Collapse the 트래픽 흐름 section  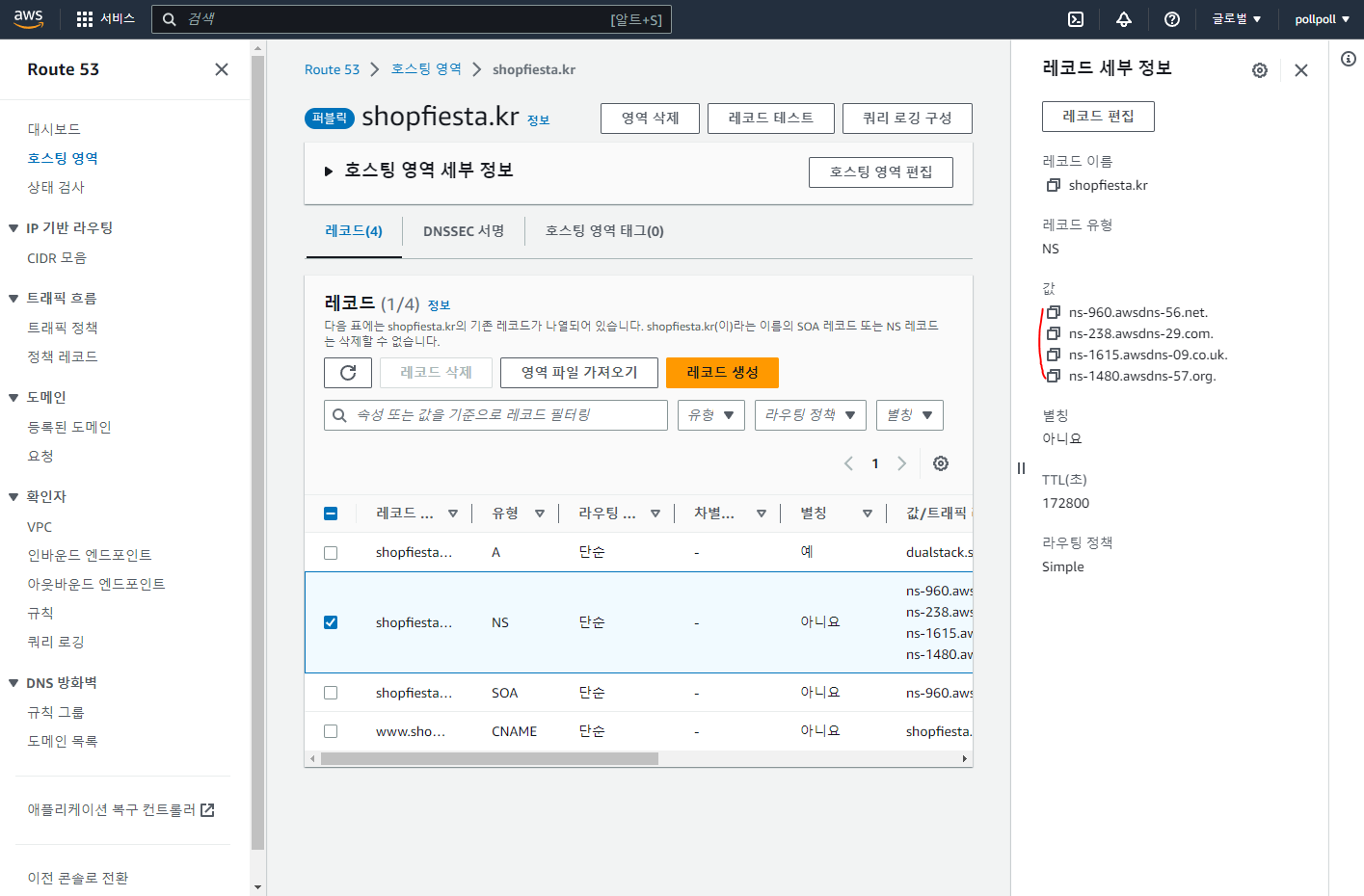(13, 299)
